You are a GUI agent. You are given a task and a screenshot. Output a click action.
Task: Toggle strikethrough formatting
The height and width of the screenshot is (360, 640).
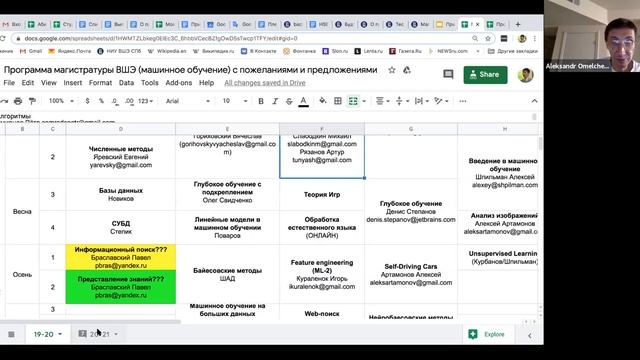coord(289,101)
